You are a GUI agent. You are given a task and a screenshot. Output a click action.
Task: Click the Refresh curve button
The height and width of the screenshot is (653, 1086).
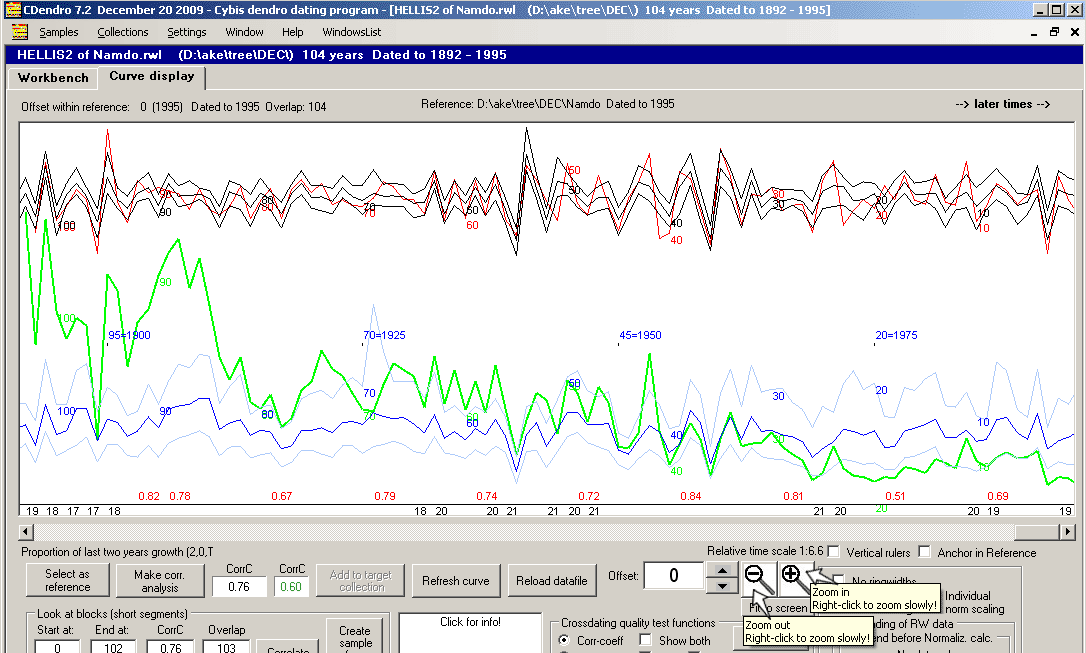(x=456, y=580)
